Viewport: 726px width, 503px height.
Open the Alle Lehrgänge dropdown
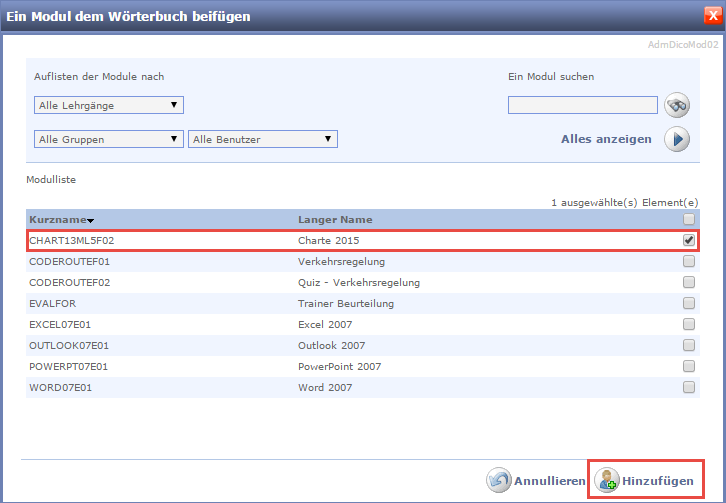(108, 105)
